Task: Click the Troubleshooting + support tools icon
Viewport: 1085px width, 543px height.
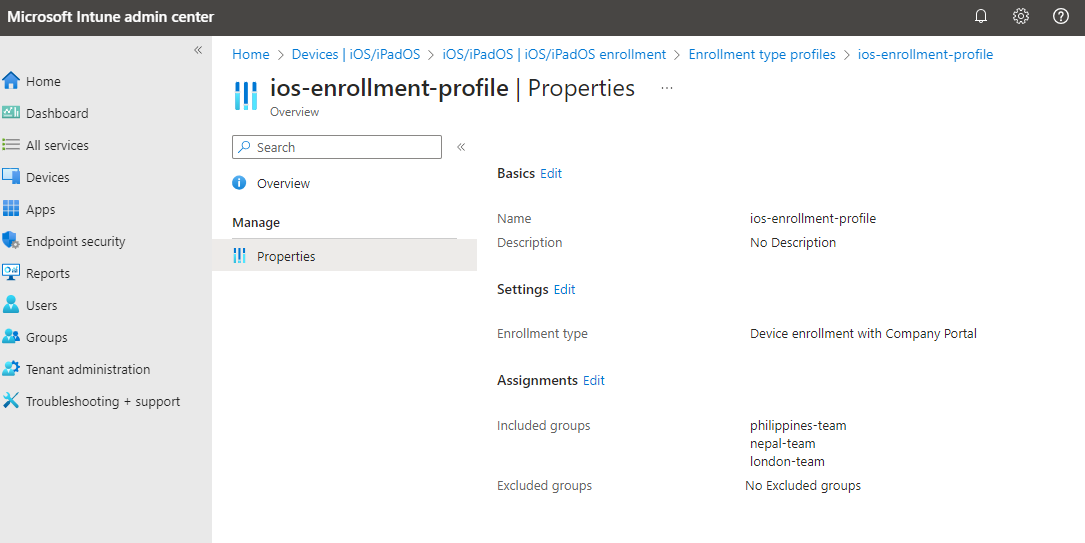Action: (x=11, y=401)
